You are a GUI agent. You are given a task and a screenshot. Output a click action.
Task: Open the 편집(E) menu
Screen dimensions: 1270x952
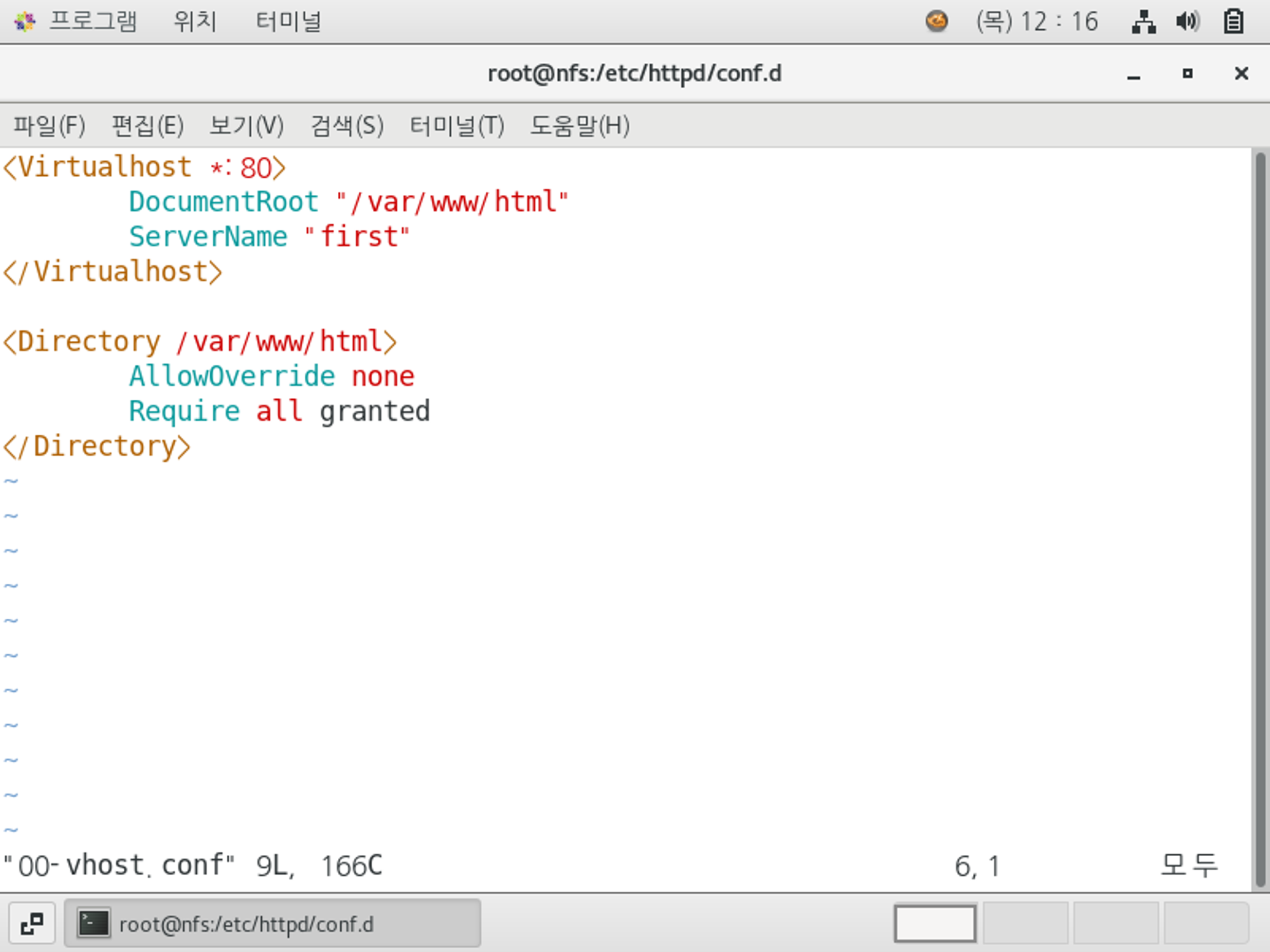(x=147, y=126)
